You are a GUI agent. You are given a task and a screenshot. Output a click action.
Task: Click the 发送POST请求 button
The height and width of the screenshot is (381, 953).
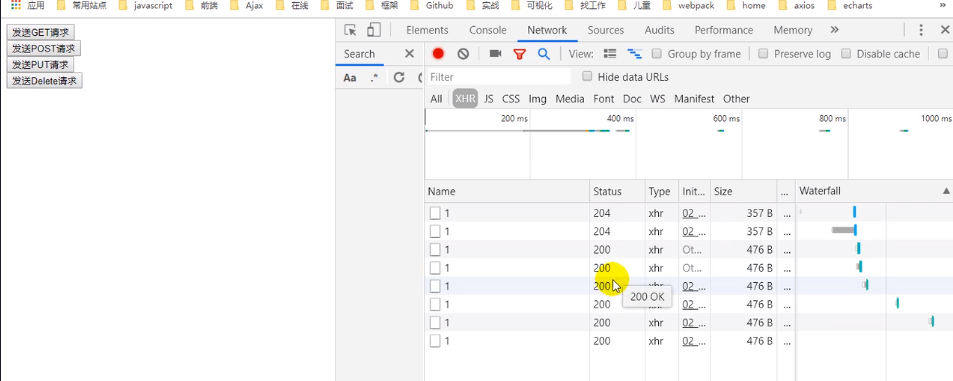pos(44,49)
